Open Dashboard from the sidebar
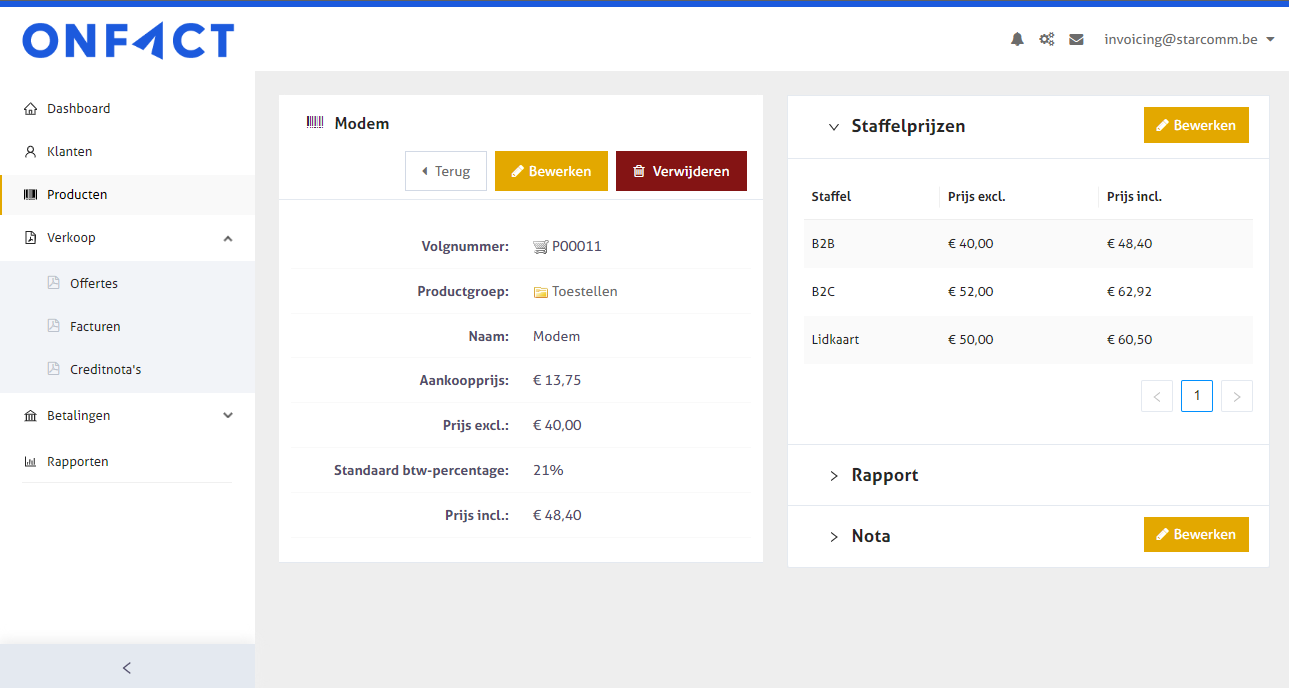The image size is (1289, 688). click(78, 108)
